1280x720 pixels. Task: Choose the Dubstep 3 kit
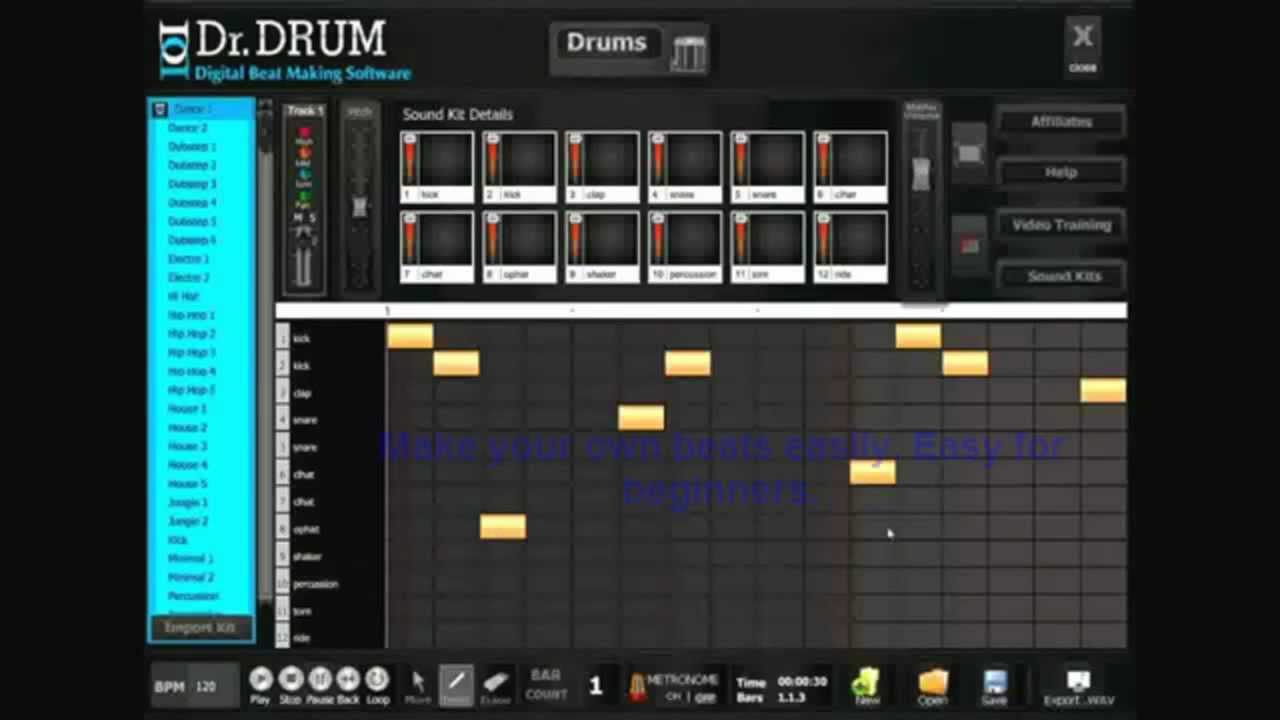coord(192,184)
